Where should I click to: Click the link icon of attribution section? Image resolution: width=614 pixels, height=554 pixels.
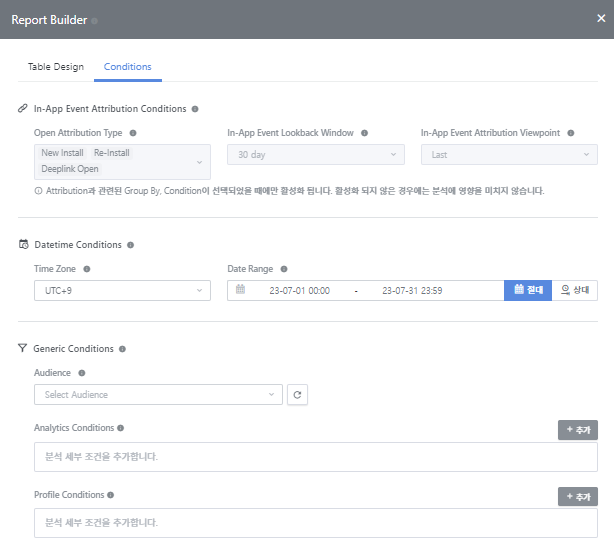click(23, 108)
